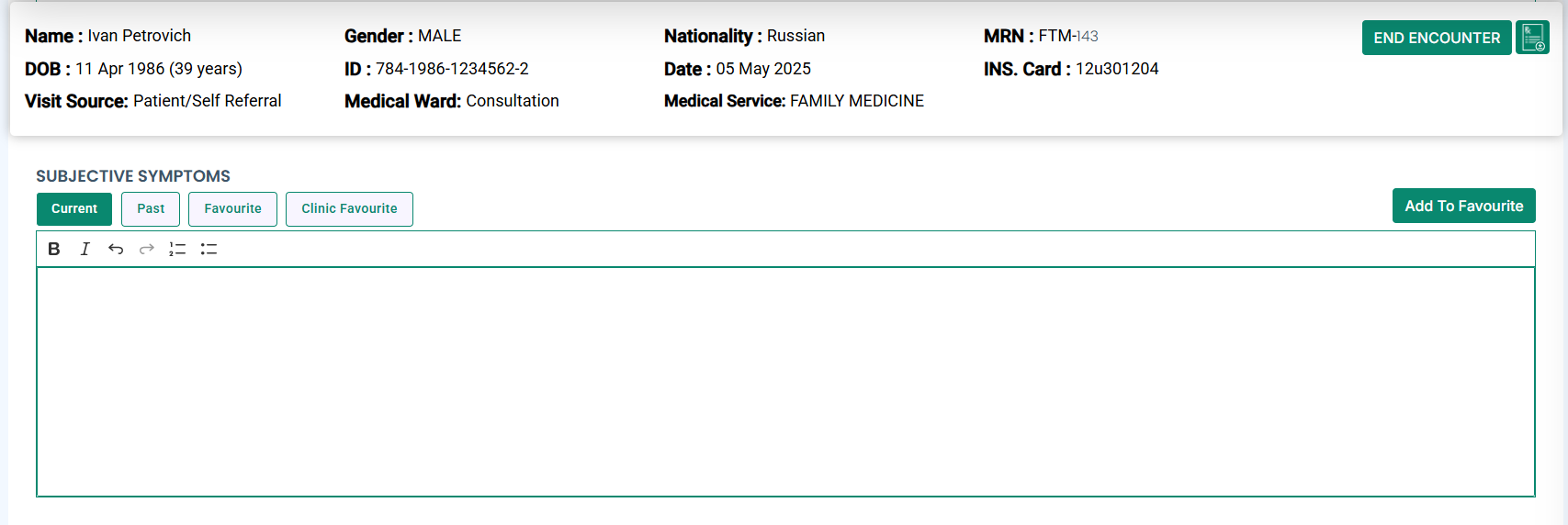Viewport: 1568px width, 525px height.
Task: Click the SUBJECTIVE SYMPTOMS section heading
Action: pos(133,176)
